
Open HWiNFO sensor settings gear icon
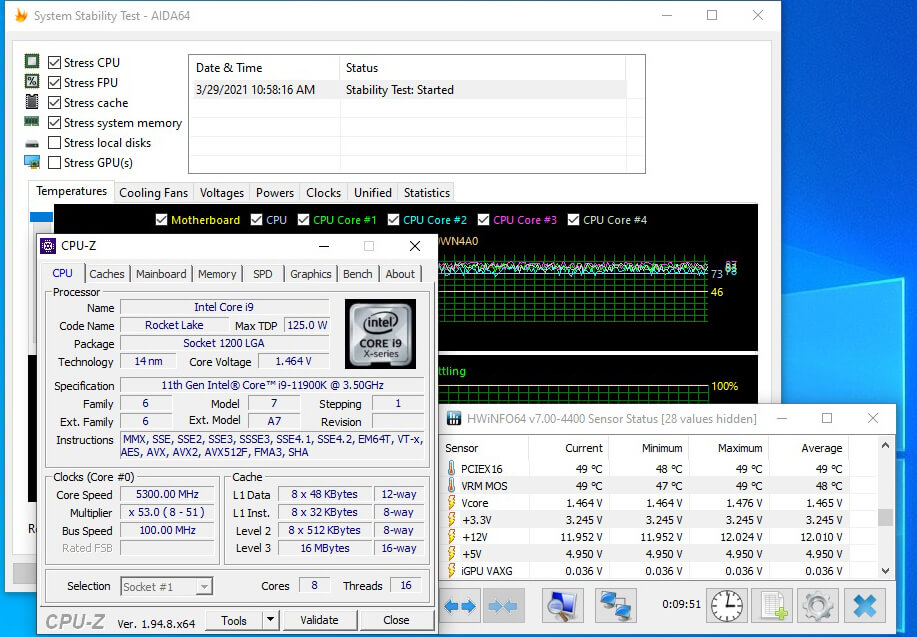click(x=817, y=605)
